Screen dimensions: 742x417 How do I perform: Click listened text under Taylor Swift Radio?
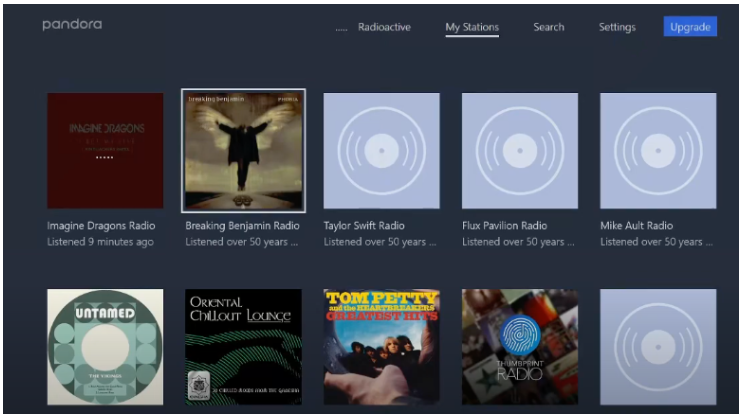(x=380, y=242)
